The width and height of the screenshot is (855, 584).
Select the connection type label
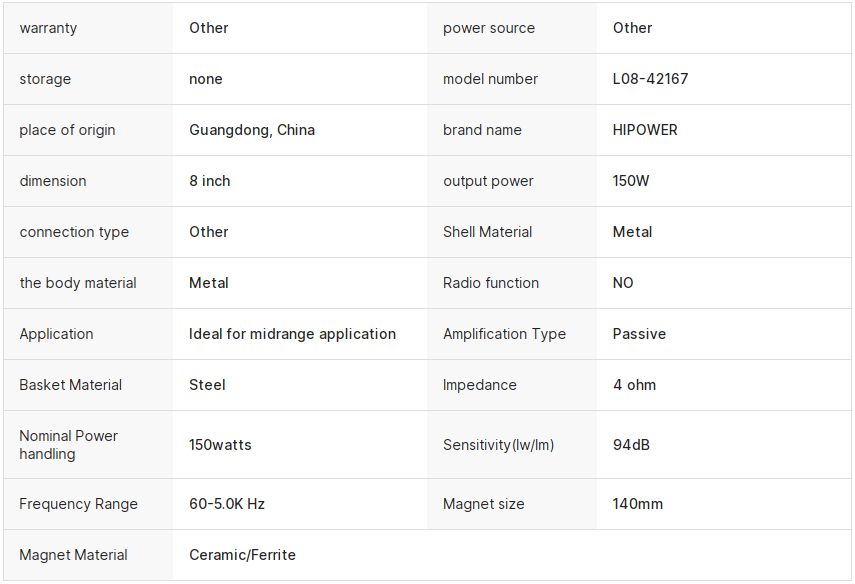(x=74, y=232)
